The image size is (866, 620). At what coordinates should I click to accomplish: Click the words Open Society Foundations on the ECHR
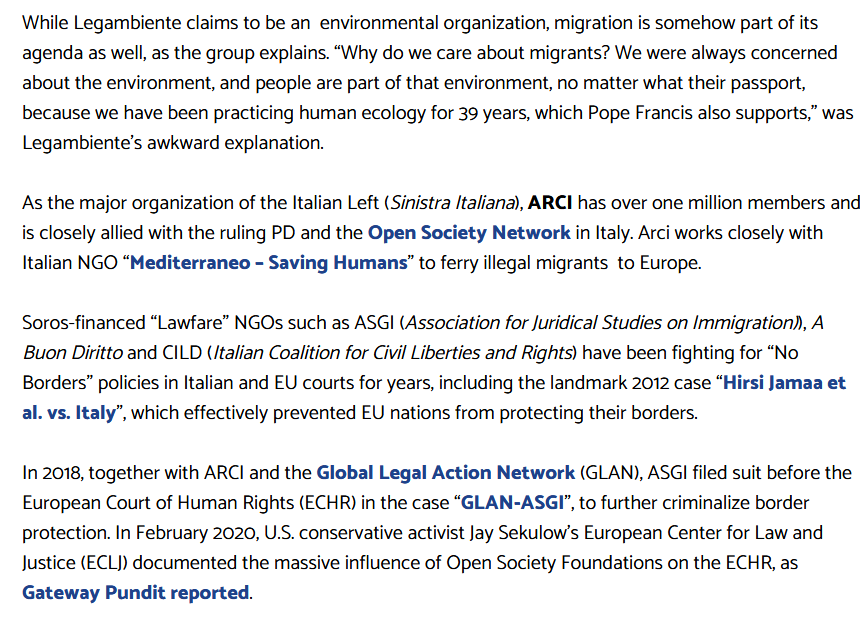click(x=609, y=562)
